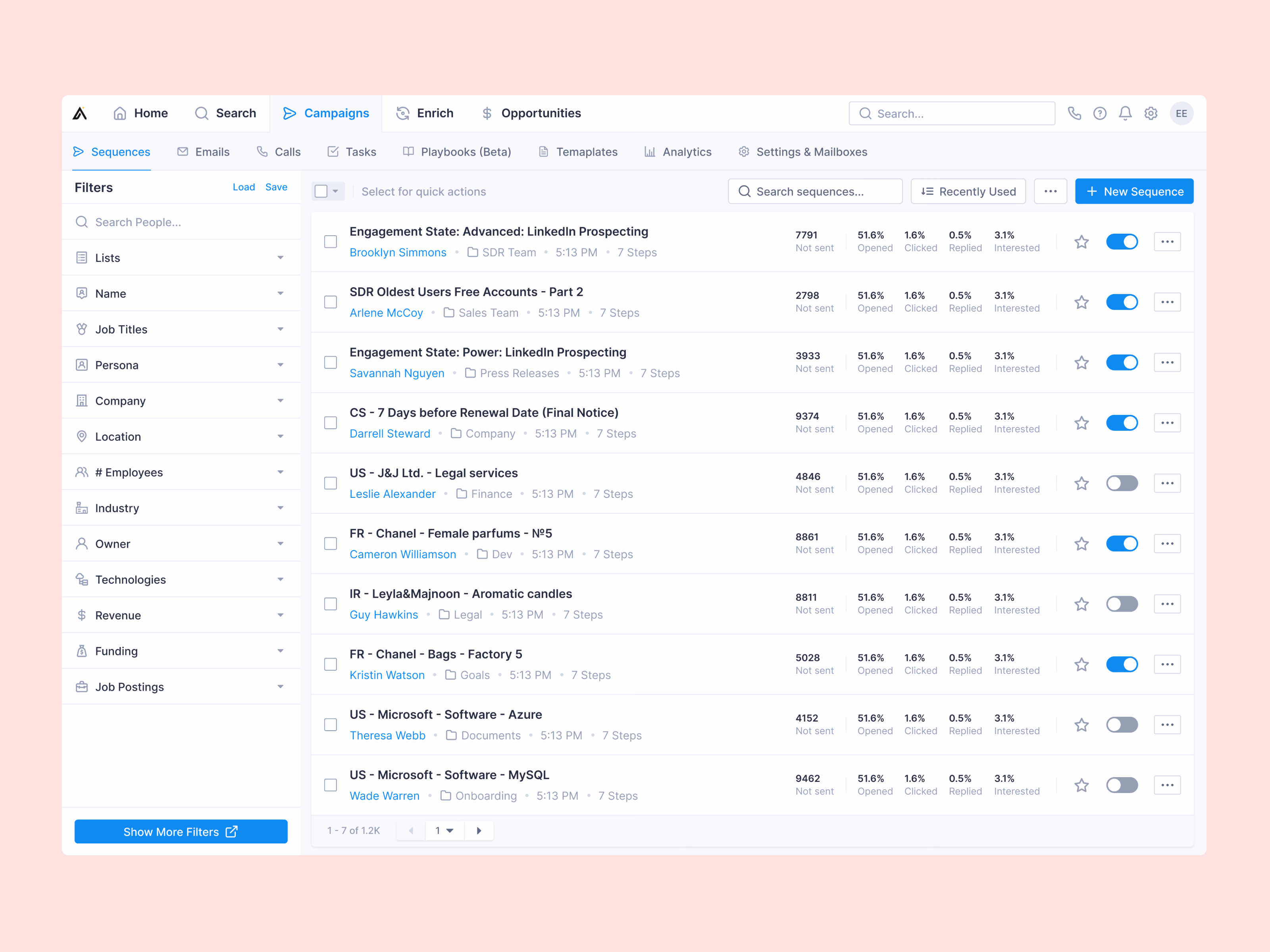Click Show More Filters button

point(181,831)
